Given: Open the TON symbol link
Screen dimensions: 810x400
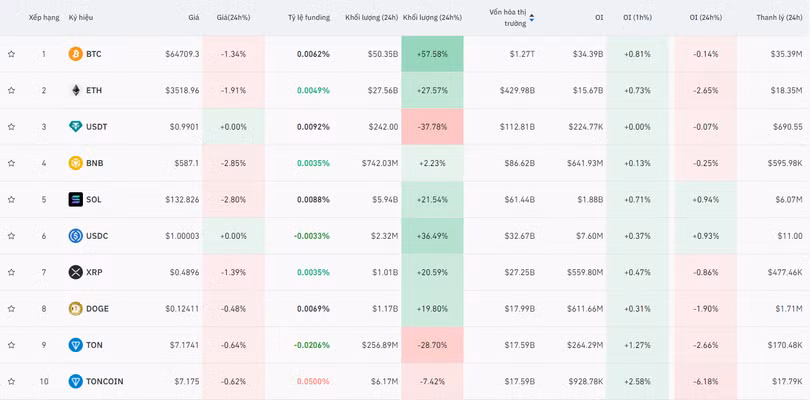Looking at the screenshot, I should point(95,345).
